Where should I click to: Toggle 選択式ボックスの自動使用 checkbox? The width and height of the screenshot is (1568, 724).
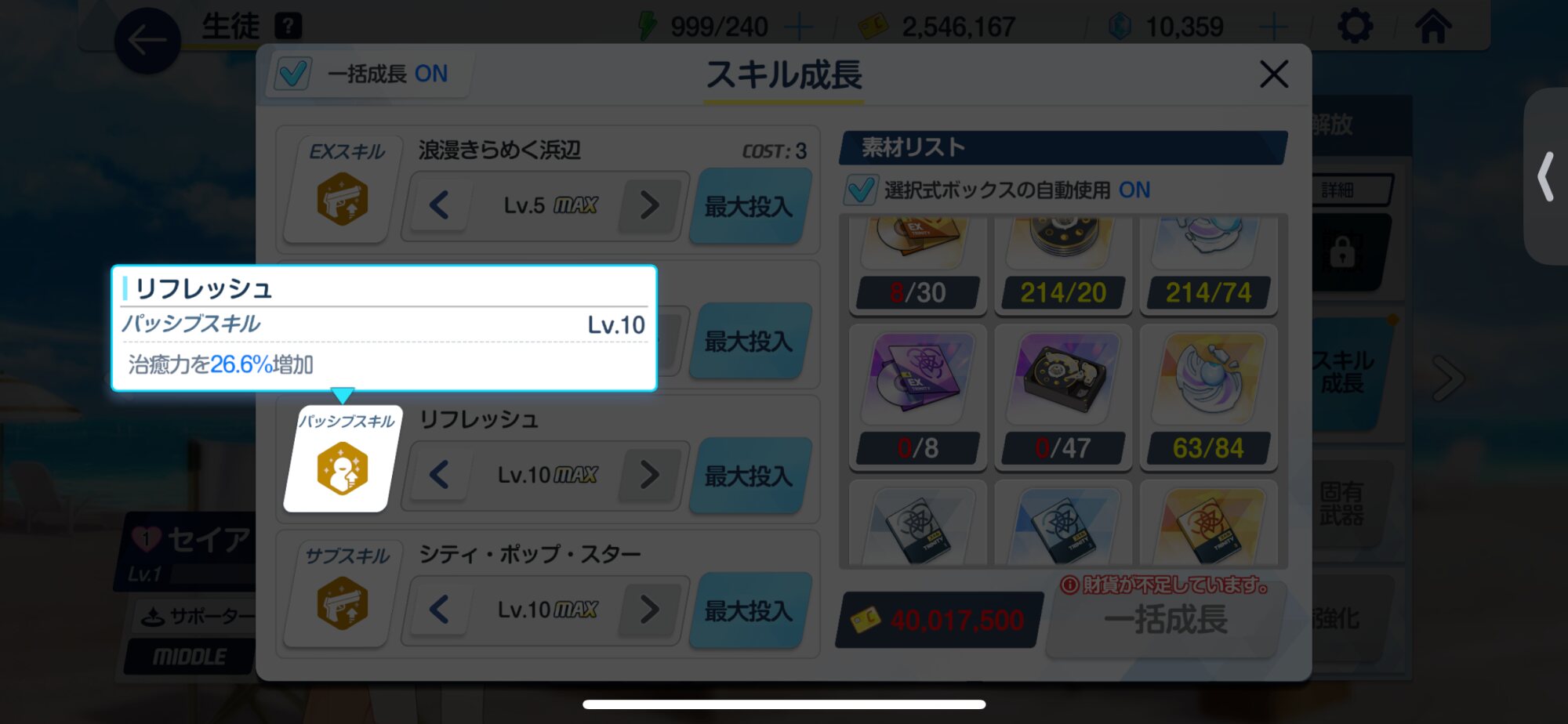tap(861, 190)
